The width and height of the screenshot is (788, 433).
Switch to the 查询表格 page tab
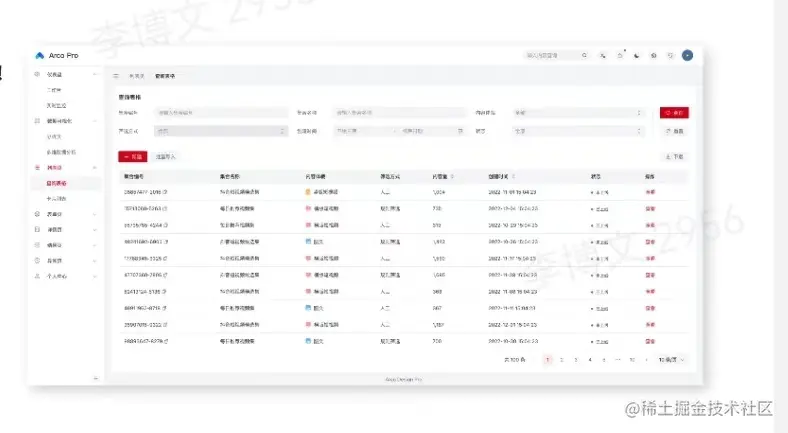click(165, 76)
